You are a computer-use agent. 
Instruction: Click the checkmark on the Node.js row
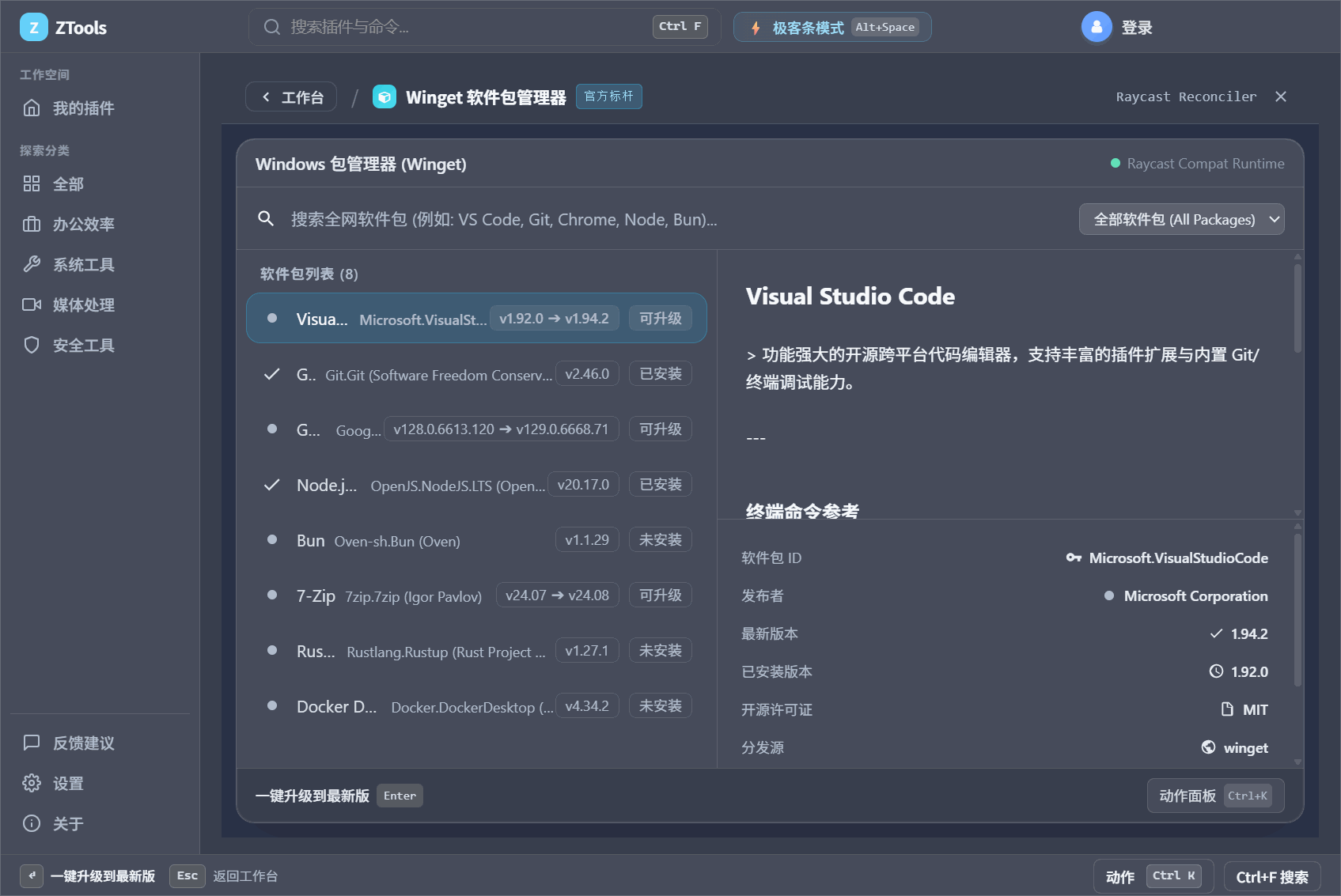[272, 485]
